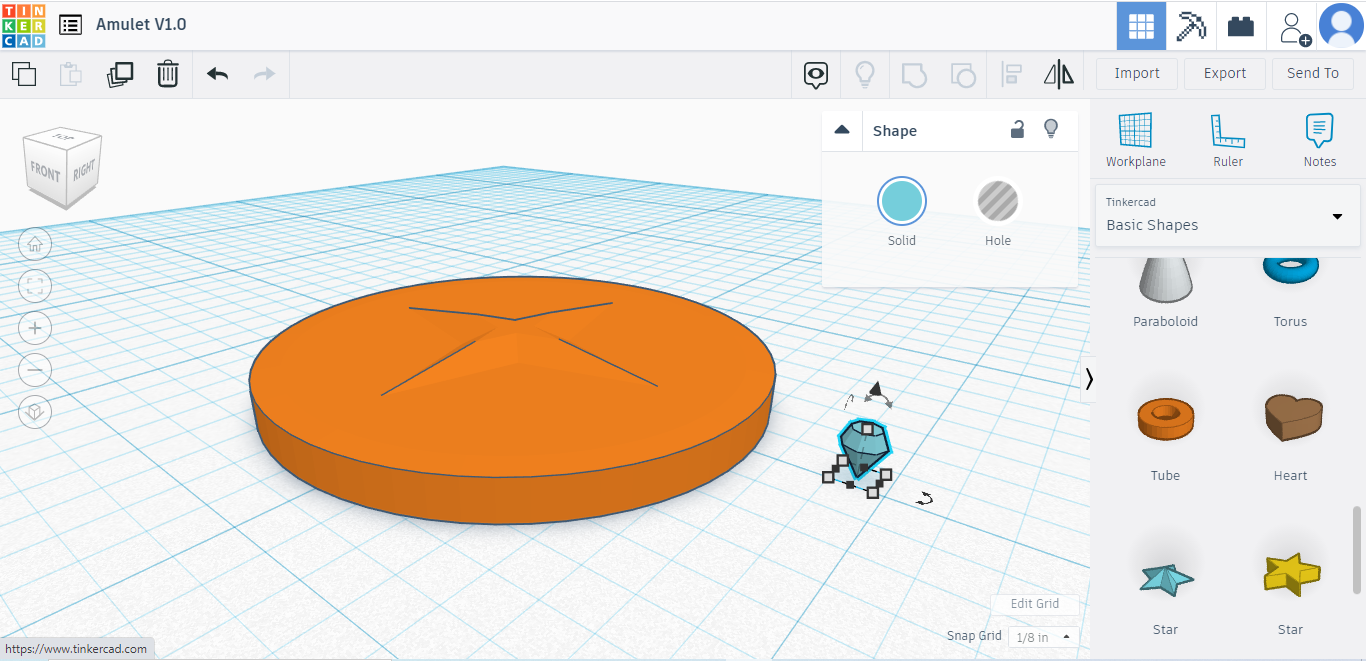Image resolution: width=1366 pixels, height=661 pixels.
Task: Select the Ruler tool
Action: point(1228,139)
